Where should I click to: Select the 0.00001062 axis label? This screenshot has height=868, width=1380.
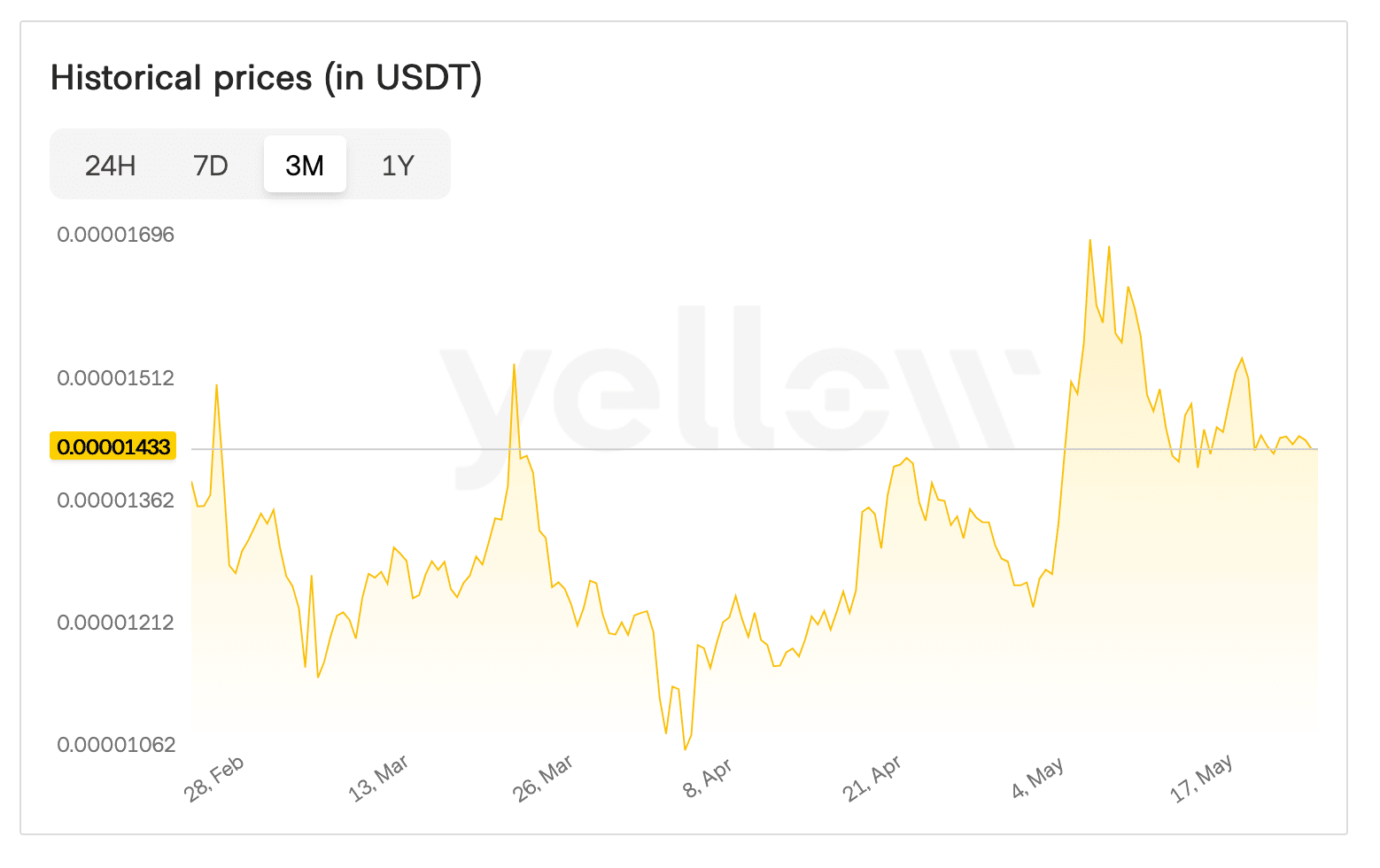pyautogui.click(x=118, y=745)
